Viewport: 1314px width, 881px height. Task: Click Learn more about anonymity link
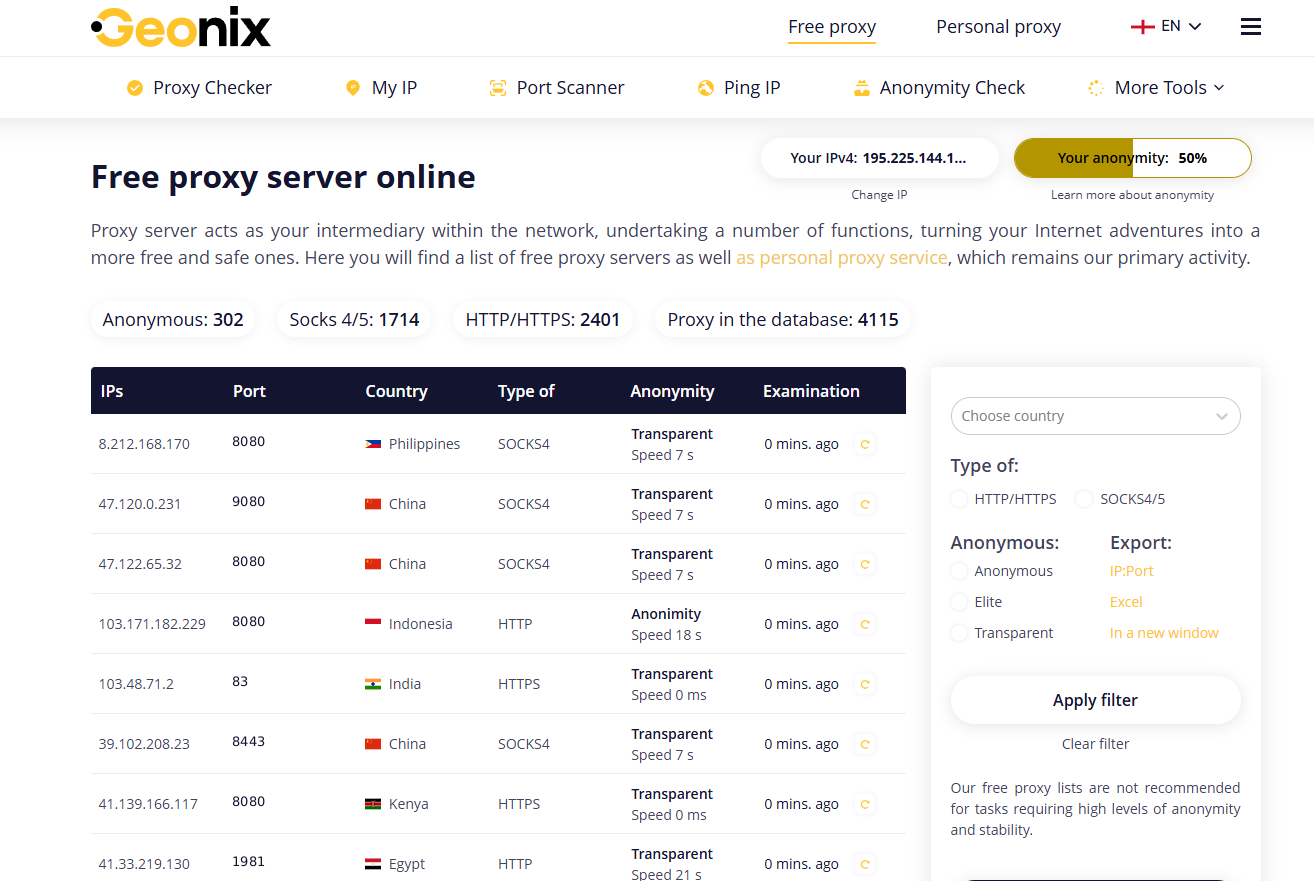pos(1132,195)
